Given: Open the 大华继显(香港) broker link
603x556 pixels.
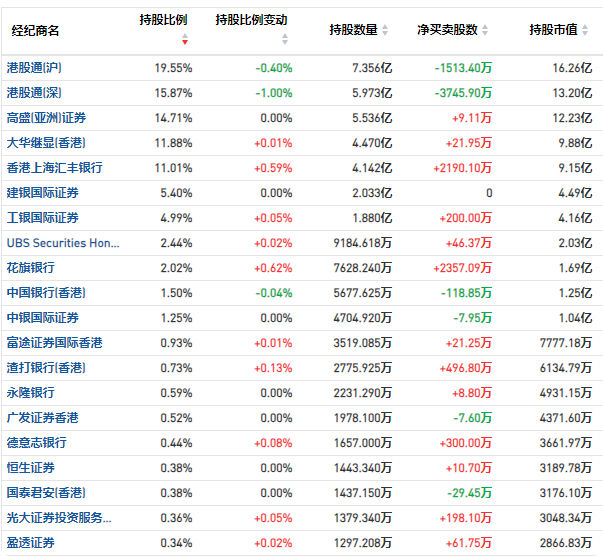Looking at the screenshot, I should tap(46, 143).
